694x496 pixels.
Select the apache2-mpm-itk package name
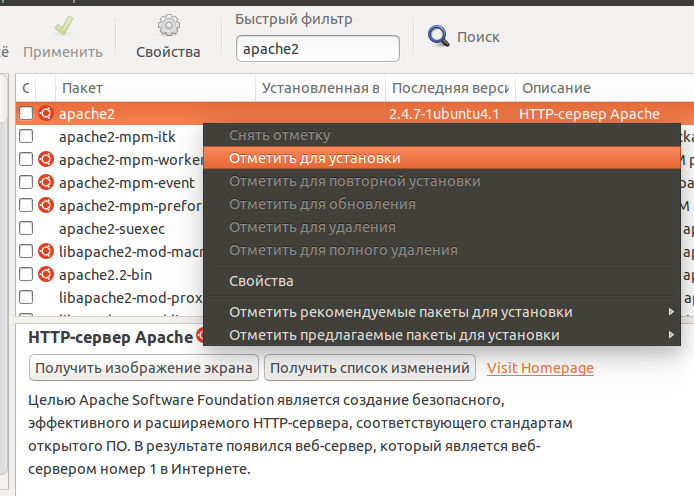(x=117, y=137)
